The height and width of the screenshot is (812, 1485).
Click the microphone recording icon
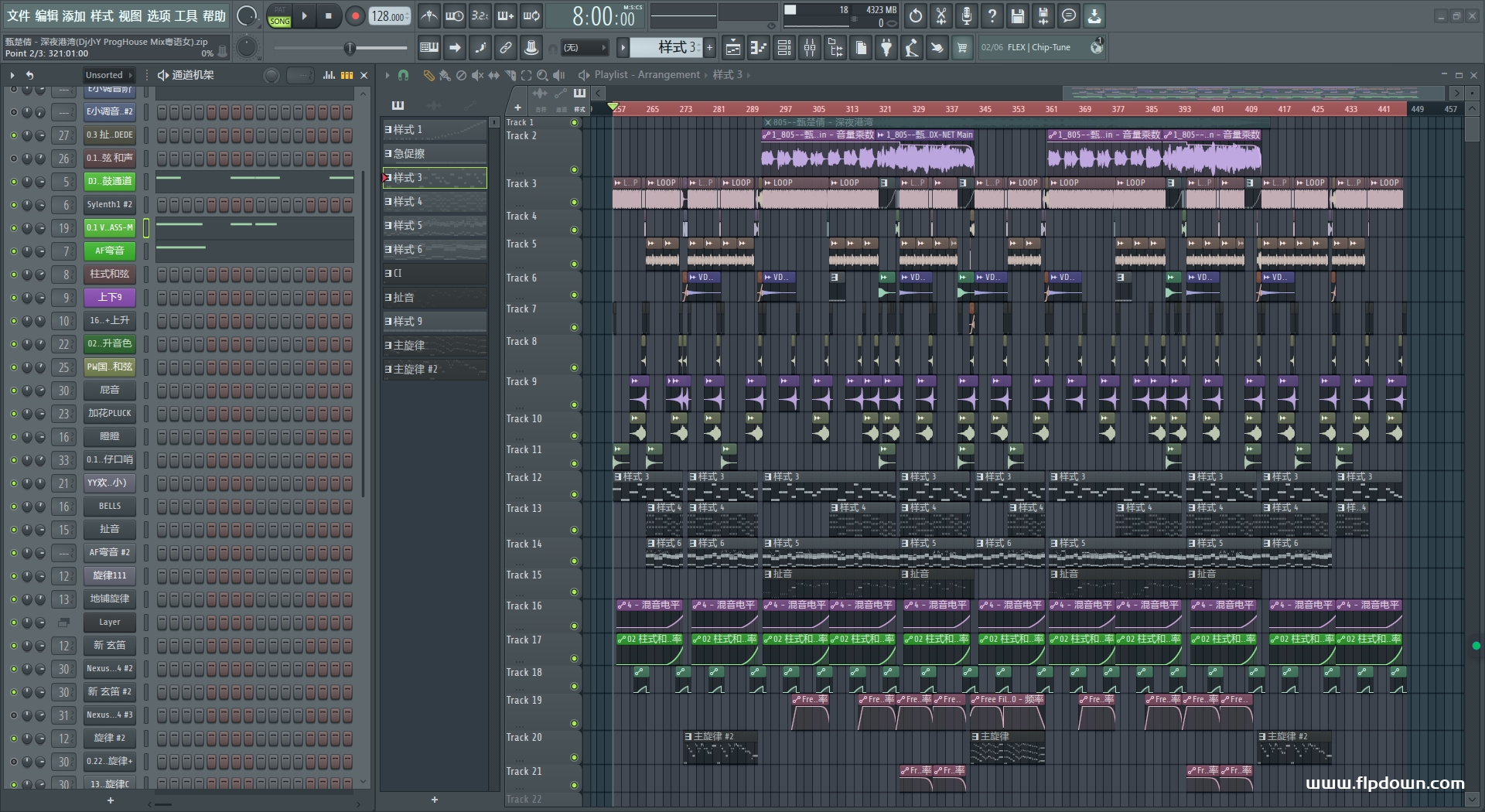967,15
